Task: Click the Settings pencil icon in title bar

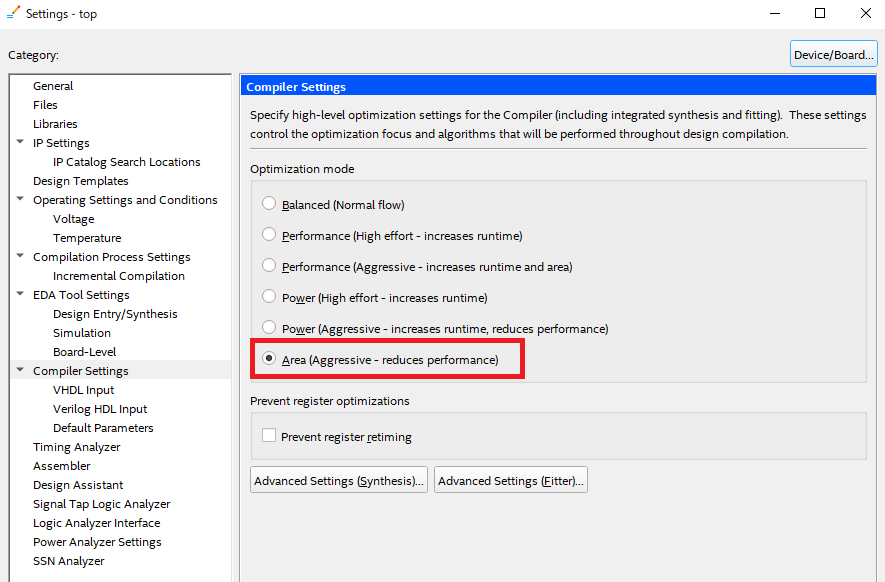Action: [x=13, y=14]
